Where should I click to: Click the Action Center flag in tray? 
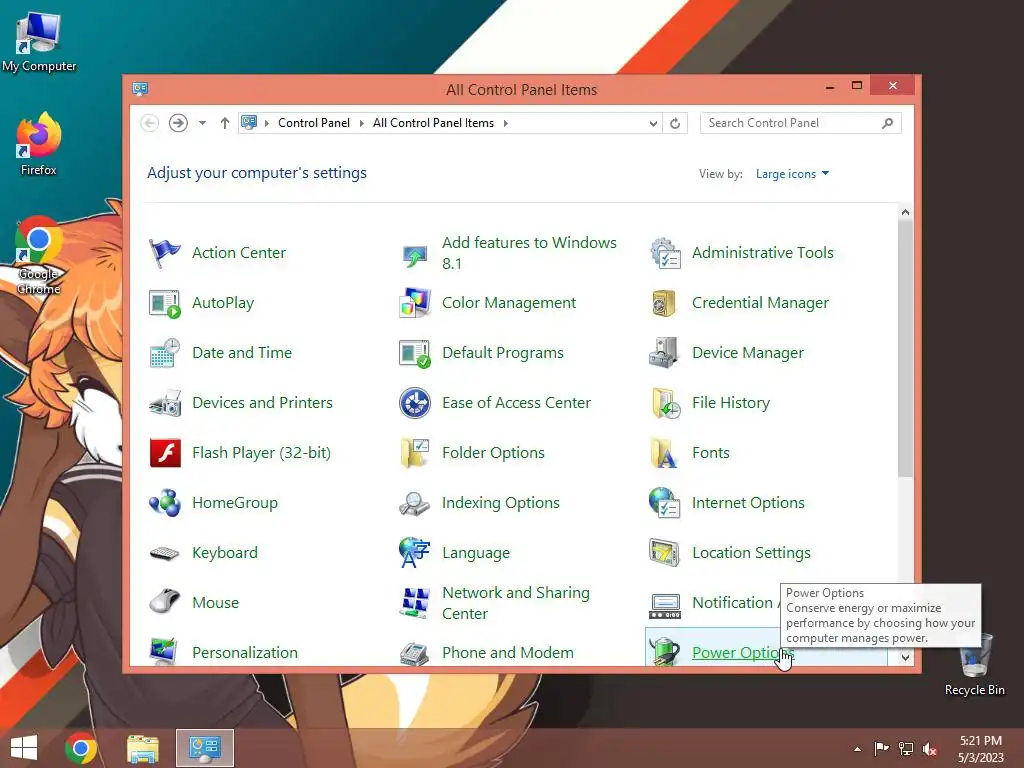click(x=882, y=749)
